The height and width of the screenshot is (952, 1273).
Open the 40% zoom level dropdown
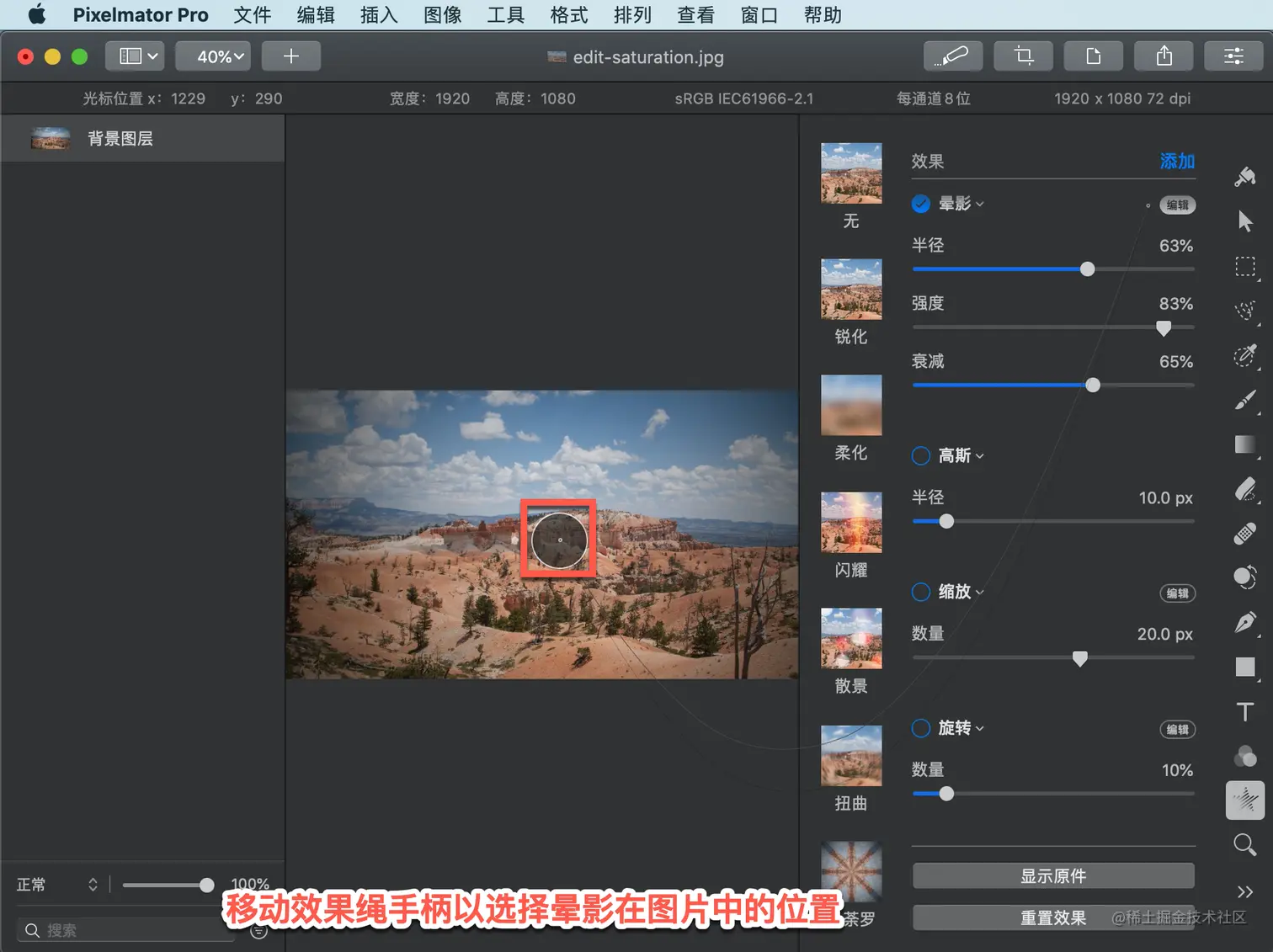pos(213,56)
